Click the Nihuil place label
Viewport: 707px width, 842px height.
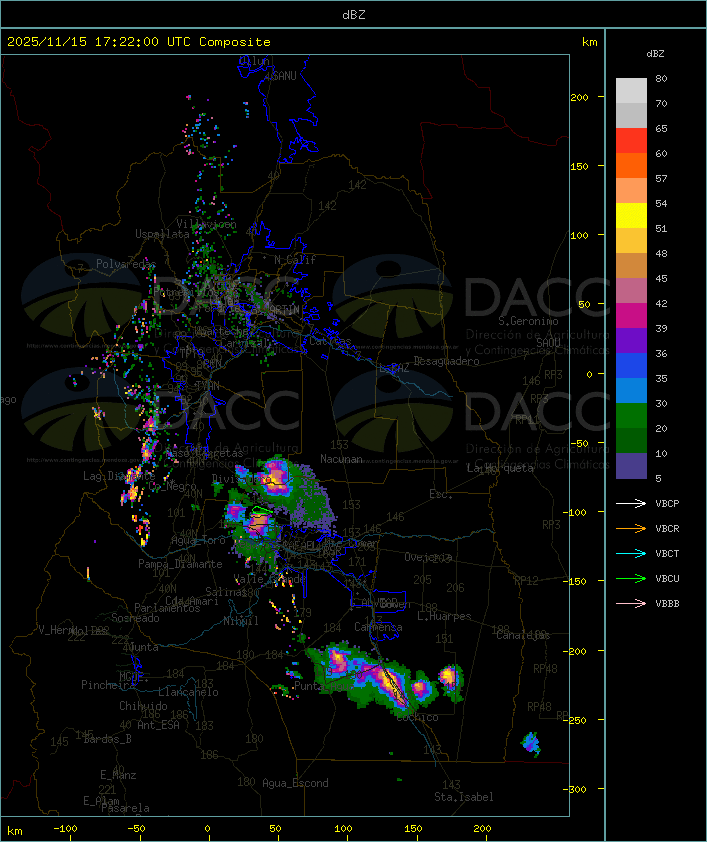coord(241,621)
